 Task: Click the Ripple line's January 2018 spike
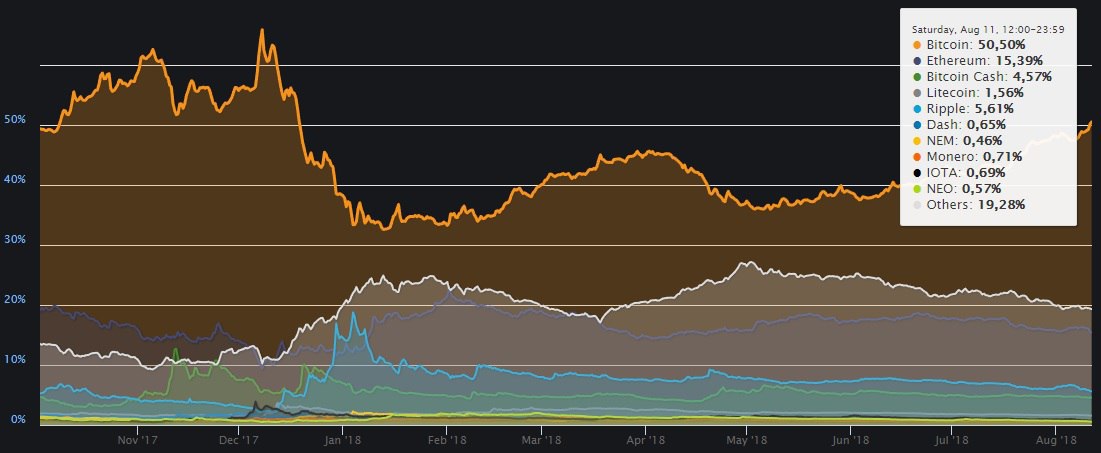point(353,314)
